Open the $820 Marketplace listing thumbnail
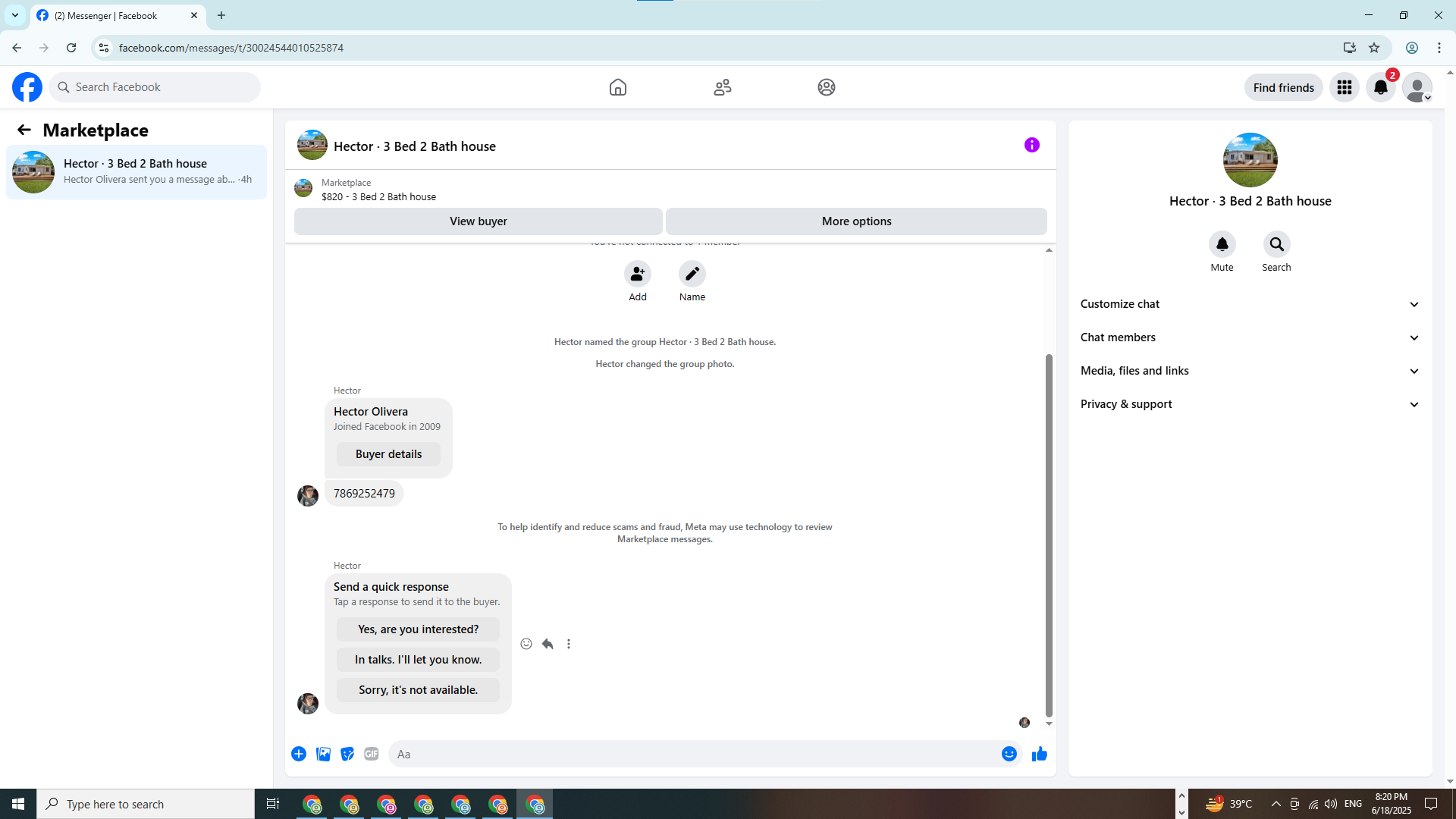 [x=303, y=188]
